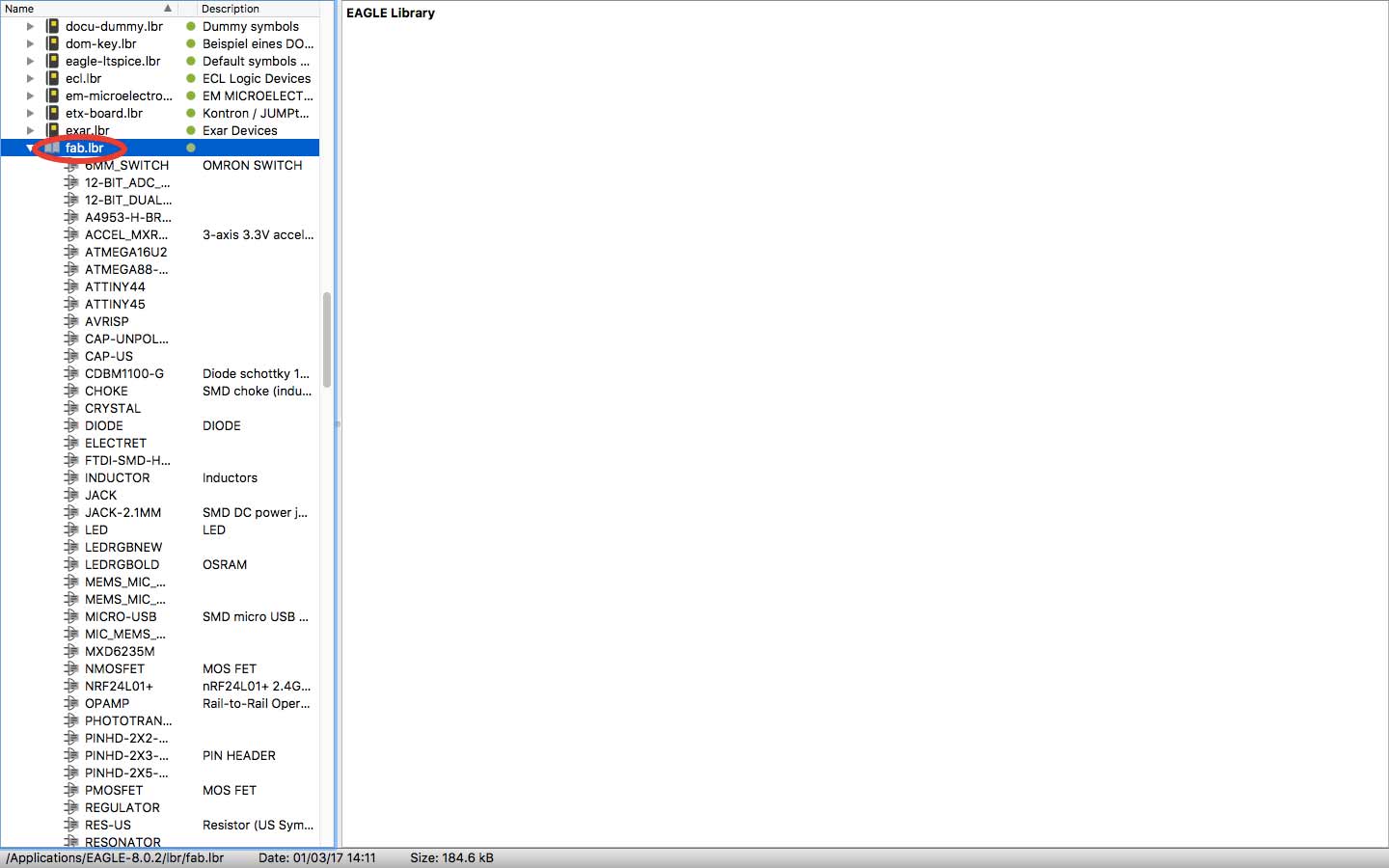Collapse the fab.lbr library
The width and height of the screenshot is (1389, 868).
click(x=30, y=149)
